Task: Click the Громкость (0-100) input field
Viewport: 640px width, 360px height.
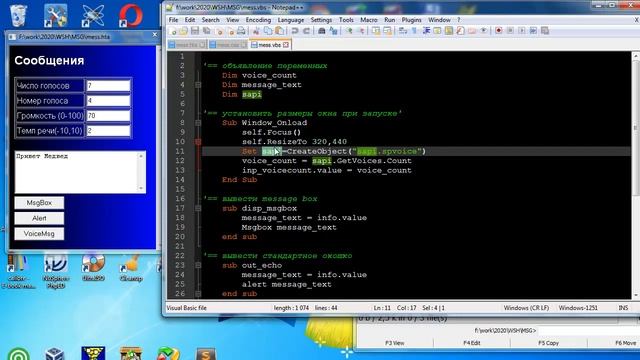Action: pos(108,116)
